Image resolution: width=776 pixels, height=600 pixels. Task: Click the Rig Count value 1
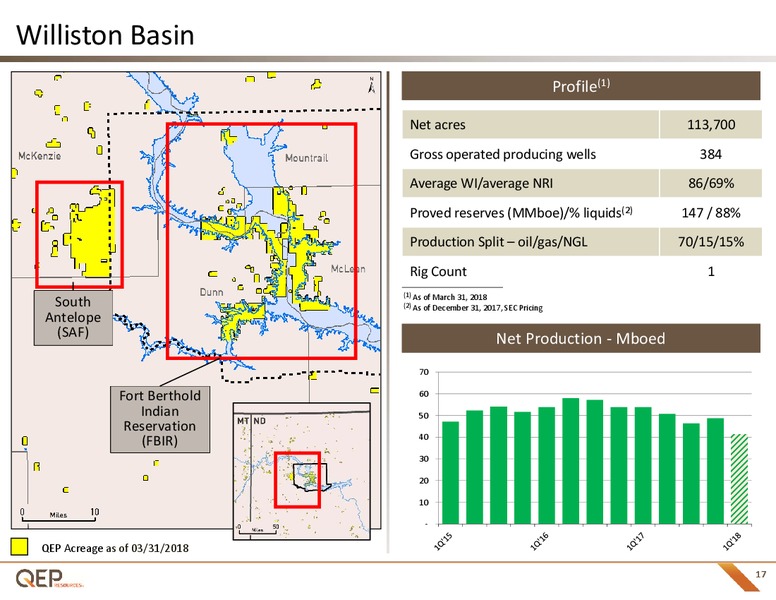pos(711,271)
